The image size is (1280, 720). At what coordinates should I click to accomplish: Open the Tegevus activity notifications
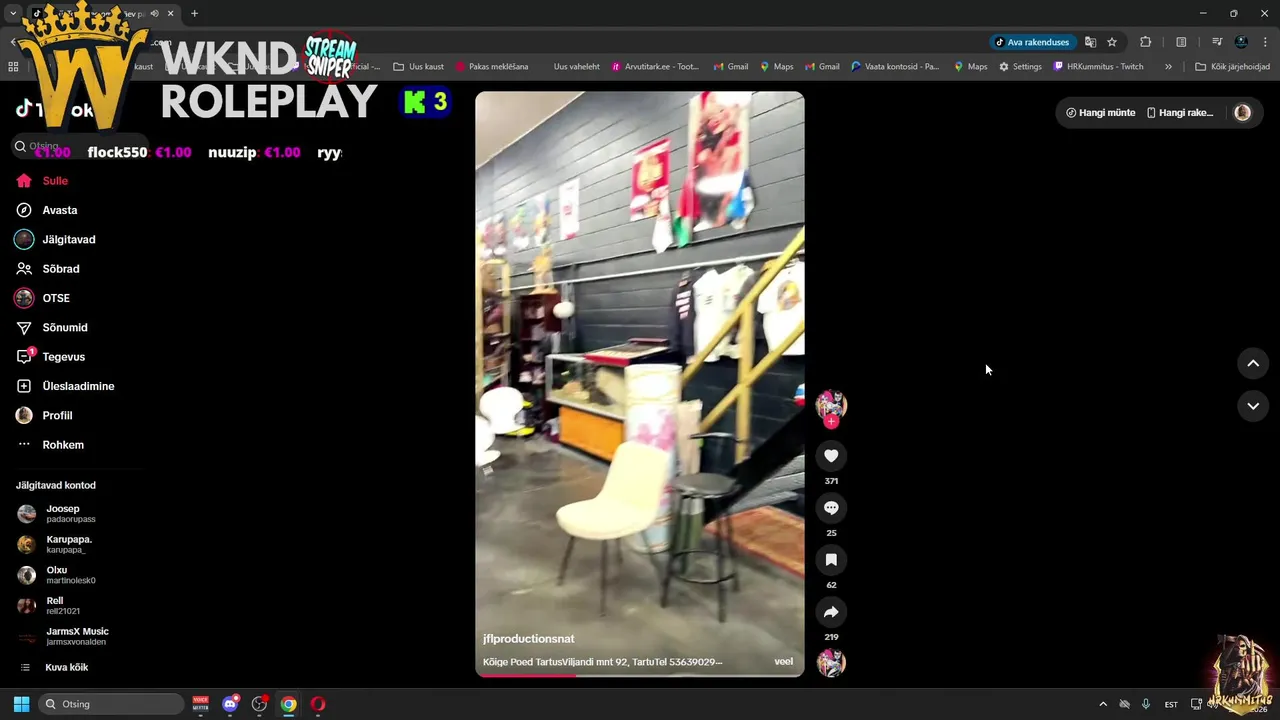pyautogui.click(x=50, y=357)
